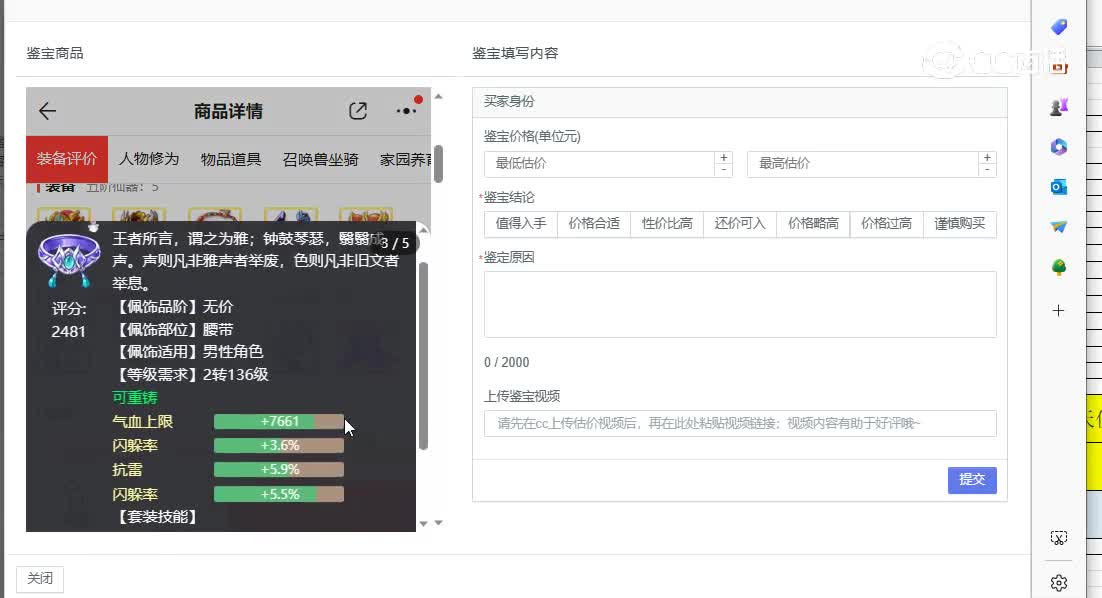
Task: Click the 评分 2481 score text
Action: [x=68, y=320]
